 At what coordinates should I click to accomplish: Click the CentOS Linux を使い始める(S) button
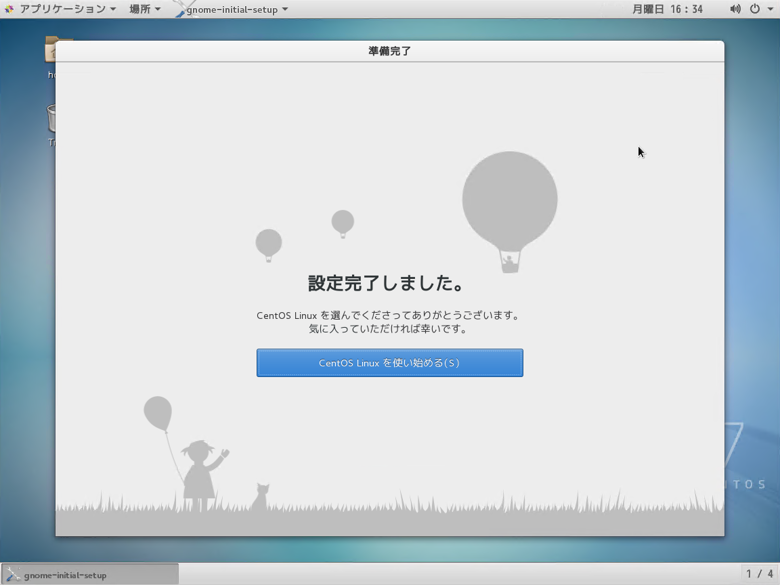point(390,363)
